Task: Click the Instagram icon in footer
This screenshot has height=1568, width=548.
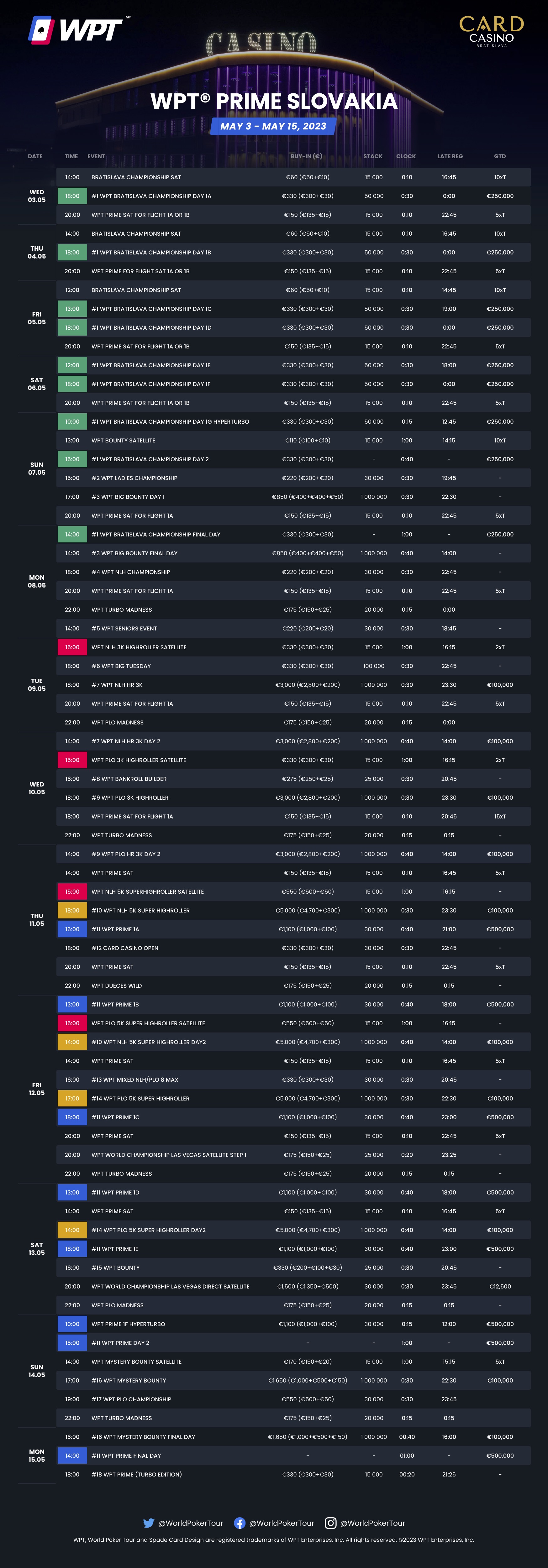Action: [331, 1522]
